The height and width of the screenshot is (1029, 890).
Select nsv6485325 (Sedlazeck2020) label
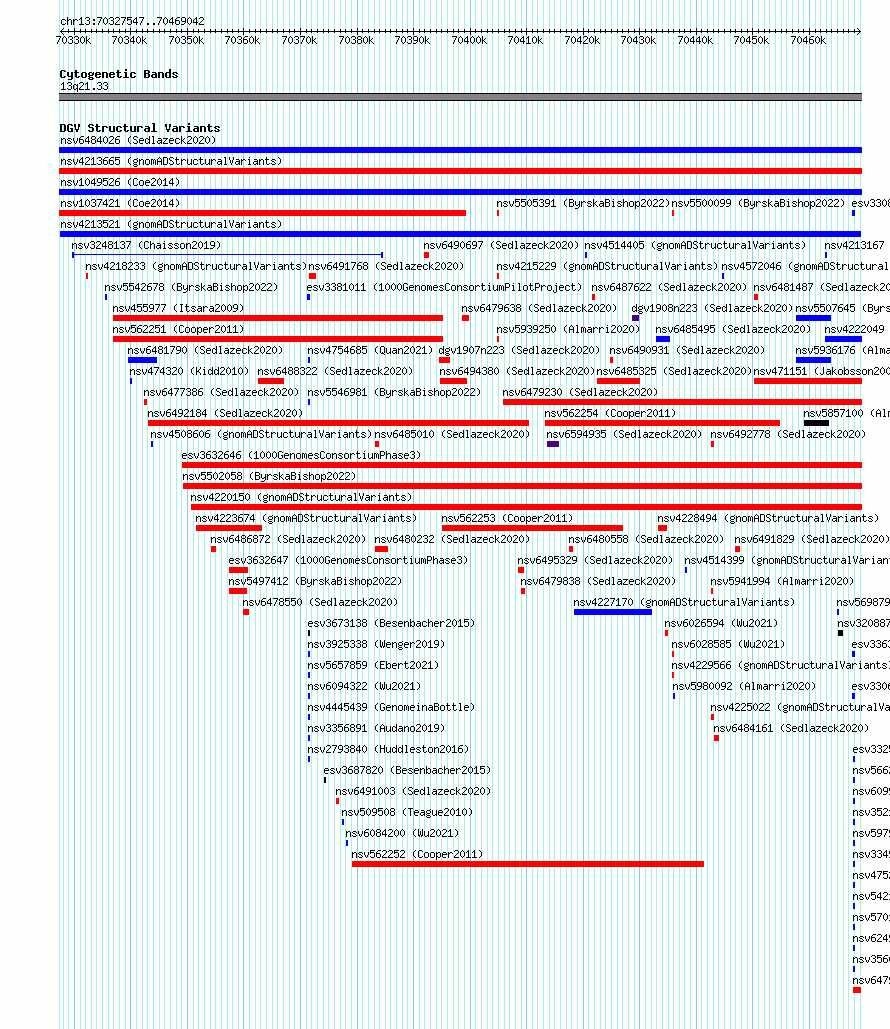673,371
